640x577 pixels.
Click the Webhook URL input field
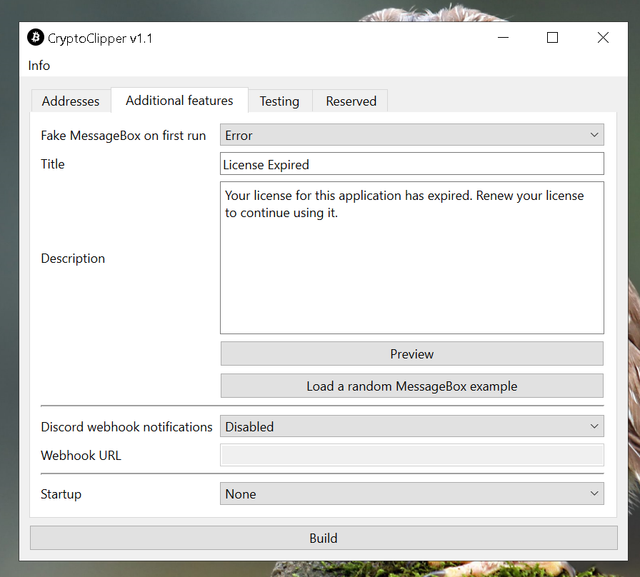coord(412,455)
